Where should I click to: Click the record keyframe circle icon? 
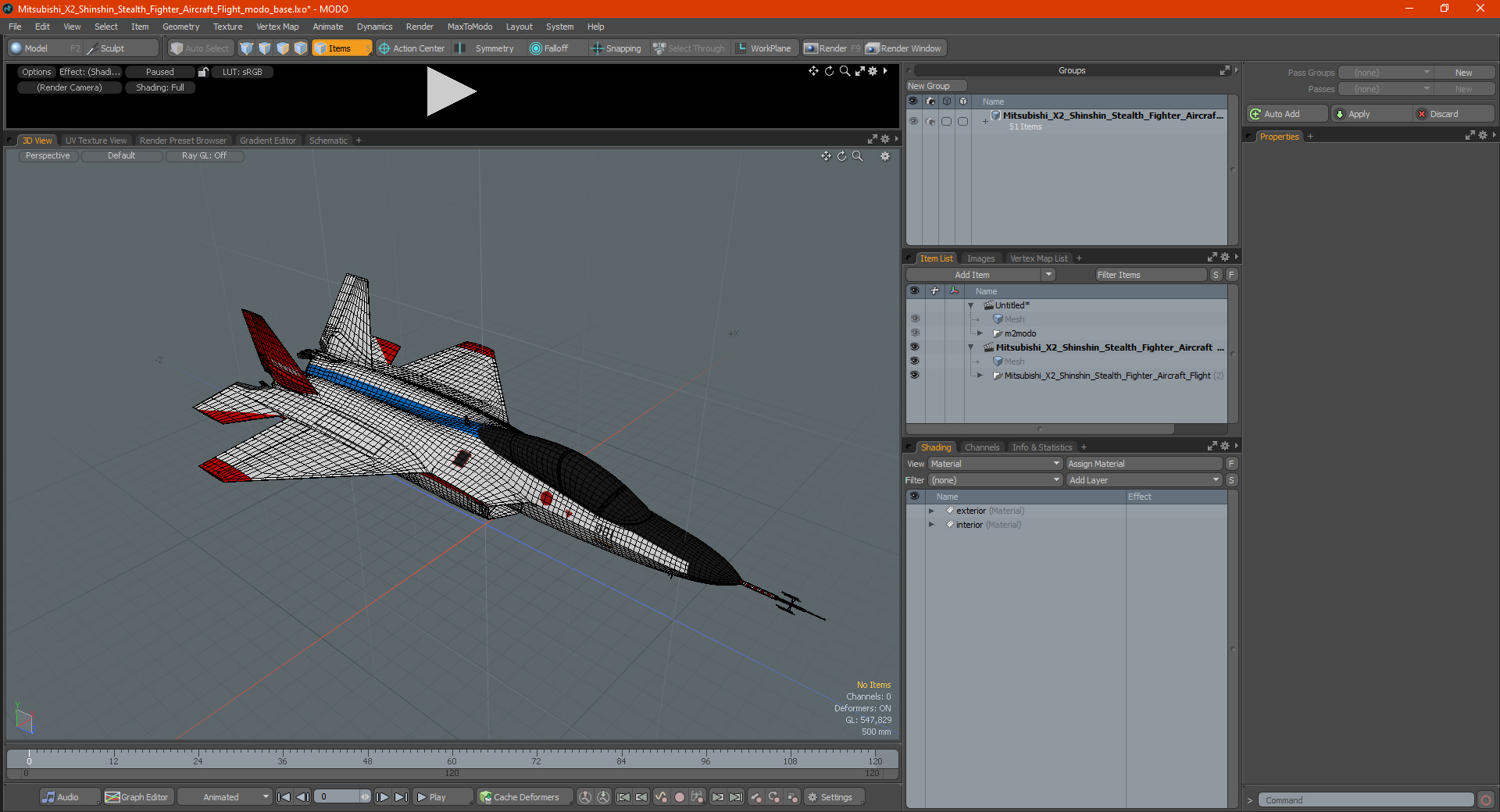coord(680,797)
